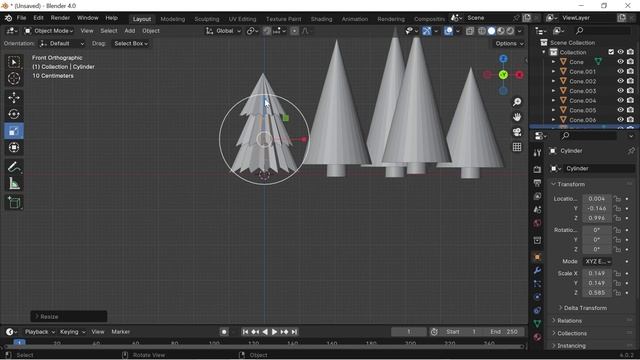This screenshot has height=360, width=640.
Task: Open the Material properties tab
Action: click(x=537, y=337)
